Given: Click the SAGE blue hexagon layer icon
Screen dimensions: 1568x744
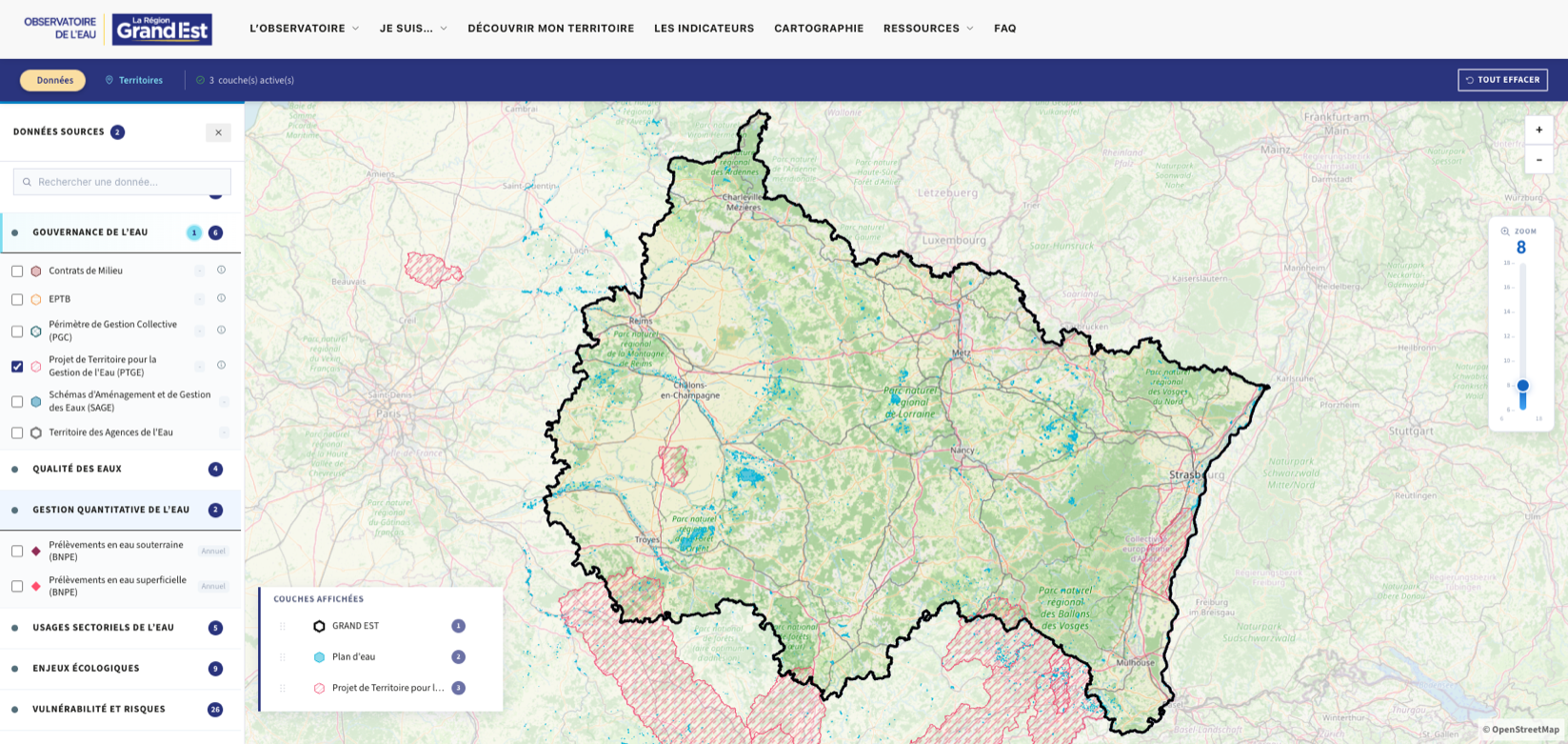Looking at the screenshot, I should coord(36,401).
